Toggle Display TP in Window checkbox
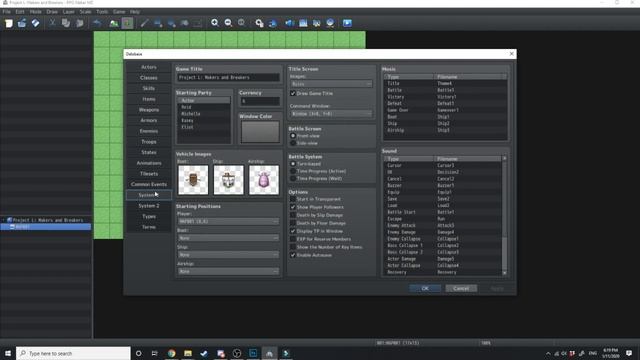The width and height of the screenshot is (640, 360). click(x=293, y=231)
